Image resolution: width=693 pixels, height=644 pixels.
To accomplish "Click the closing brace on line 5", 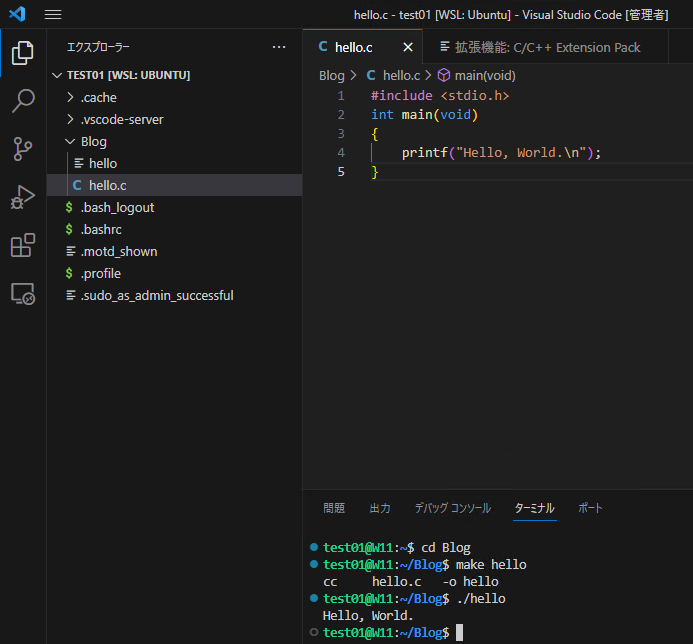I will pyautogui.click(x=375, y=171).
